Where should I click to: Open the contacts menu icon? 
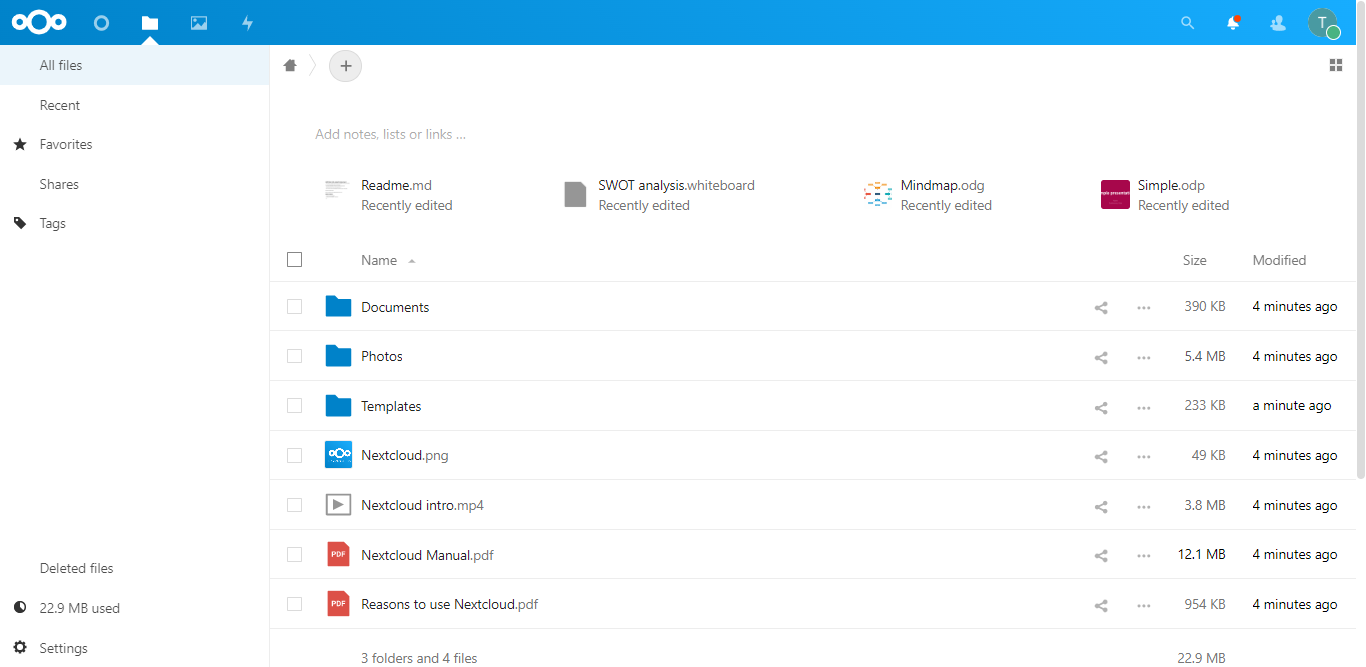click(x=1278, y=22)
